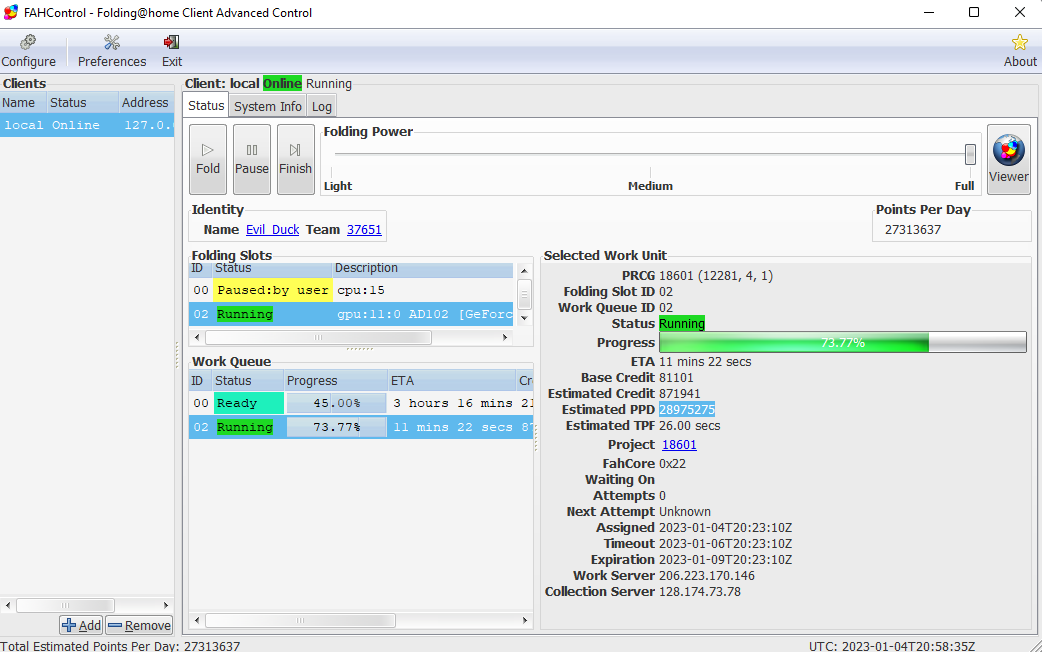Open the About star icon
This screenshot has width=1042, height=652.
pos(1019,51)
